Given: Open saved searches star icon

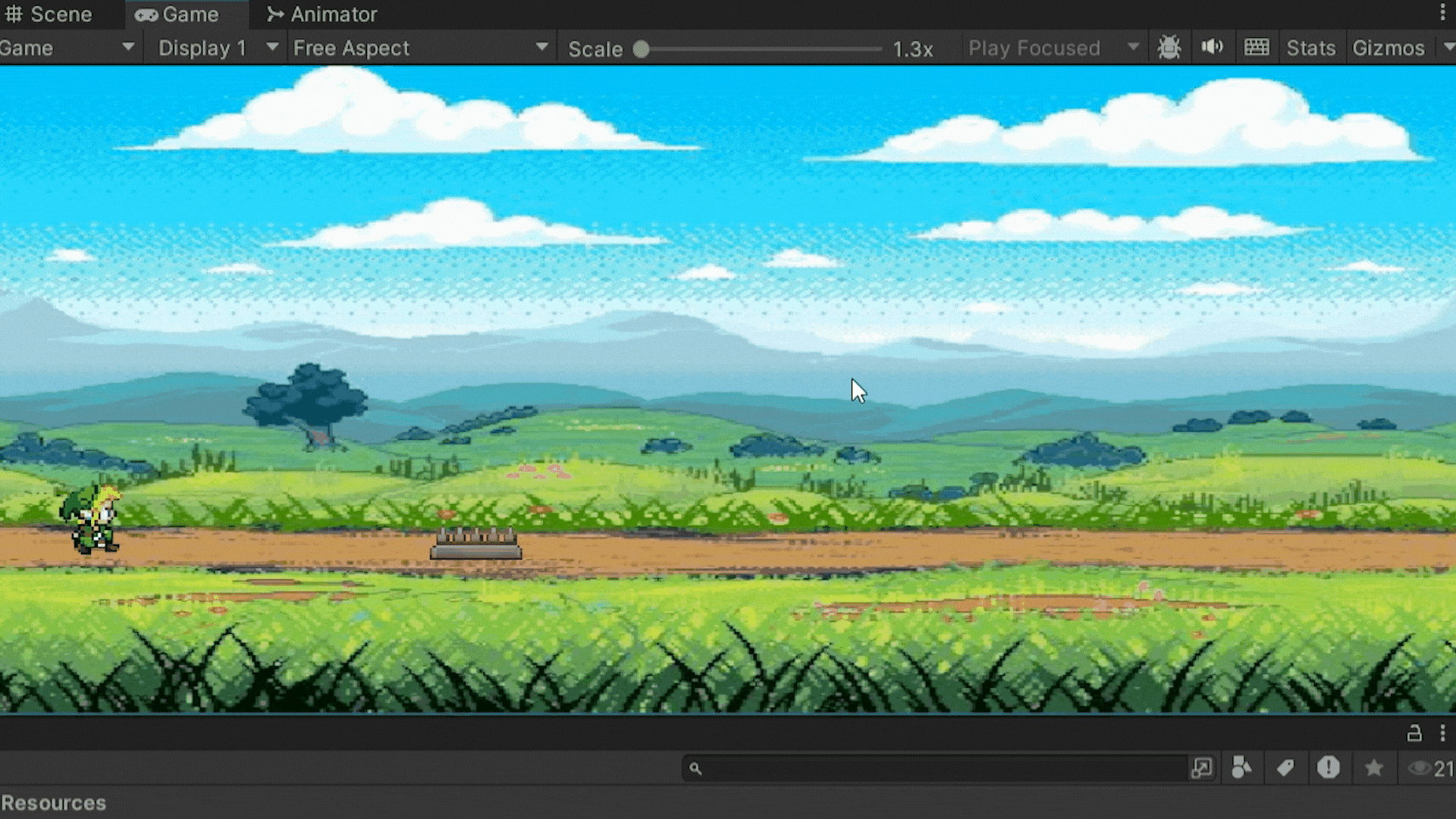Looking at the screenshot, I should pos(1373,768).
